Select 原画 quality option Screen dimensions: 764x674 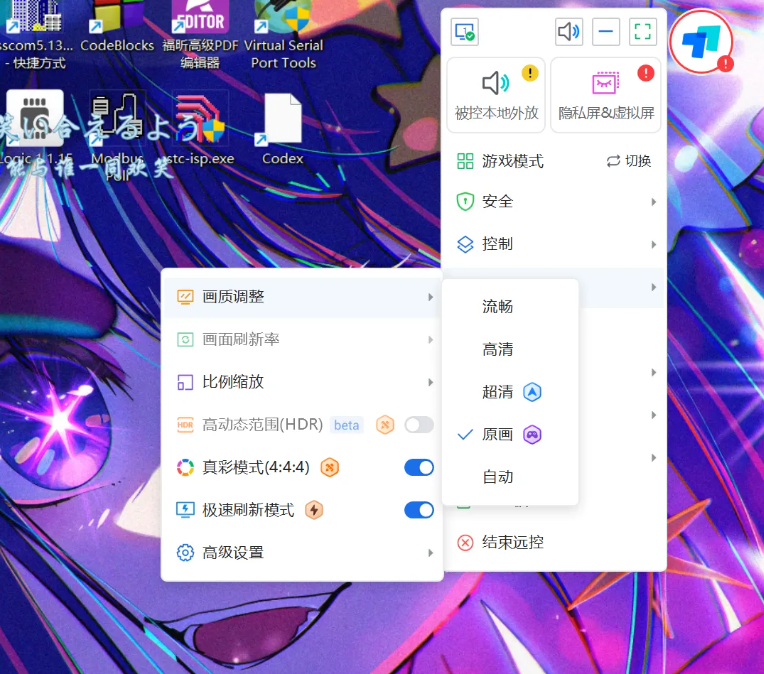(x=510, y=434)
